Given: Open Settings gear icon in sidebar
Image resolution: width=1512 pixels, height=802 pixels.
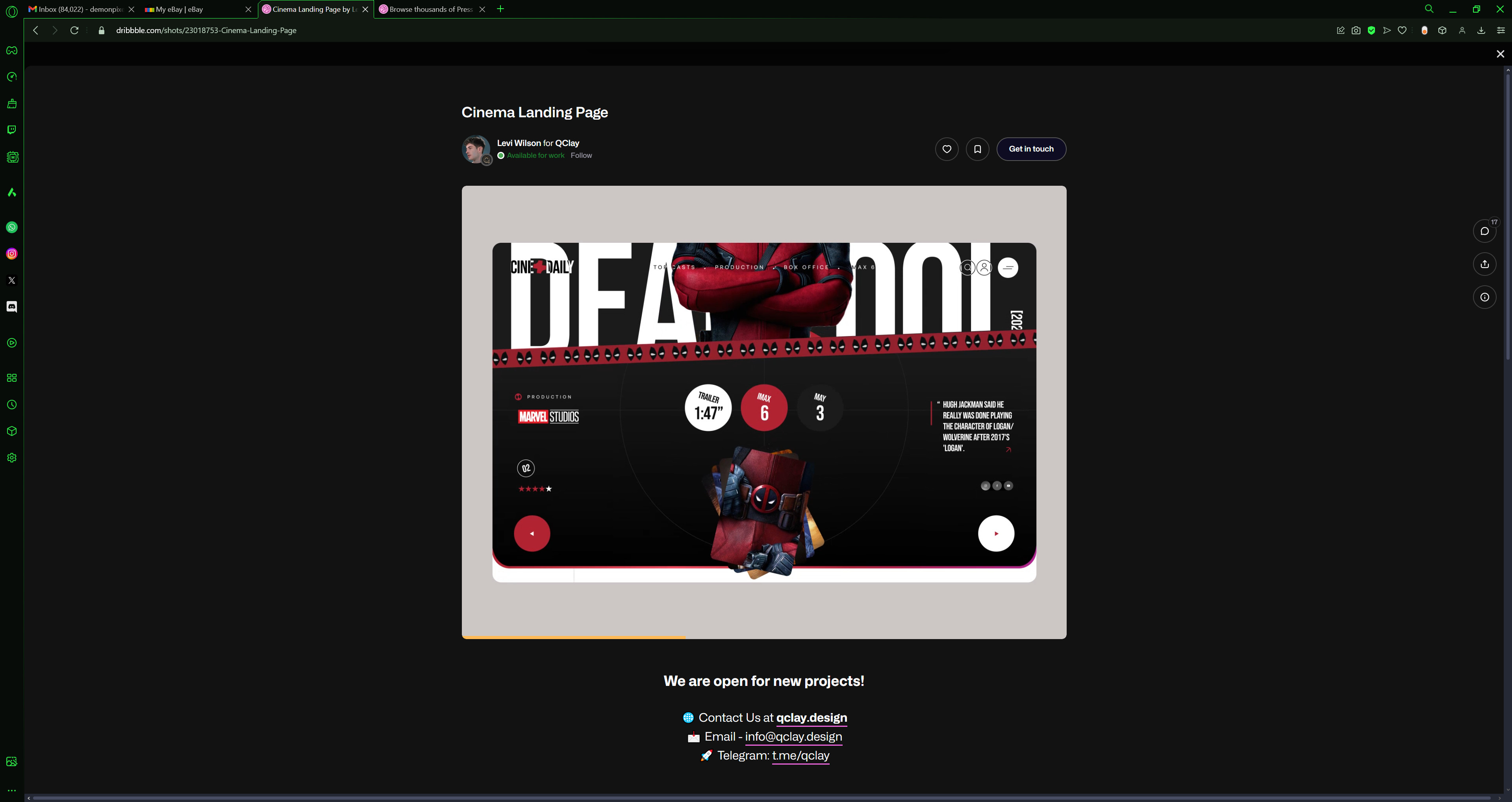Looking at the screenshot, I should (x=12, y=458).
